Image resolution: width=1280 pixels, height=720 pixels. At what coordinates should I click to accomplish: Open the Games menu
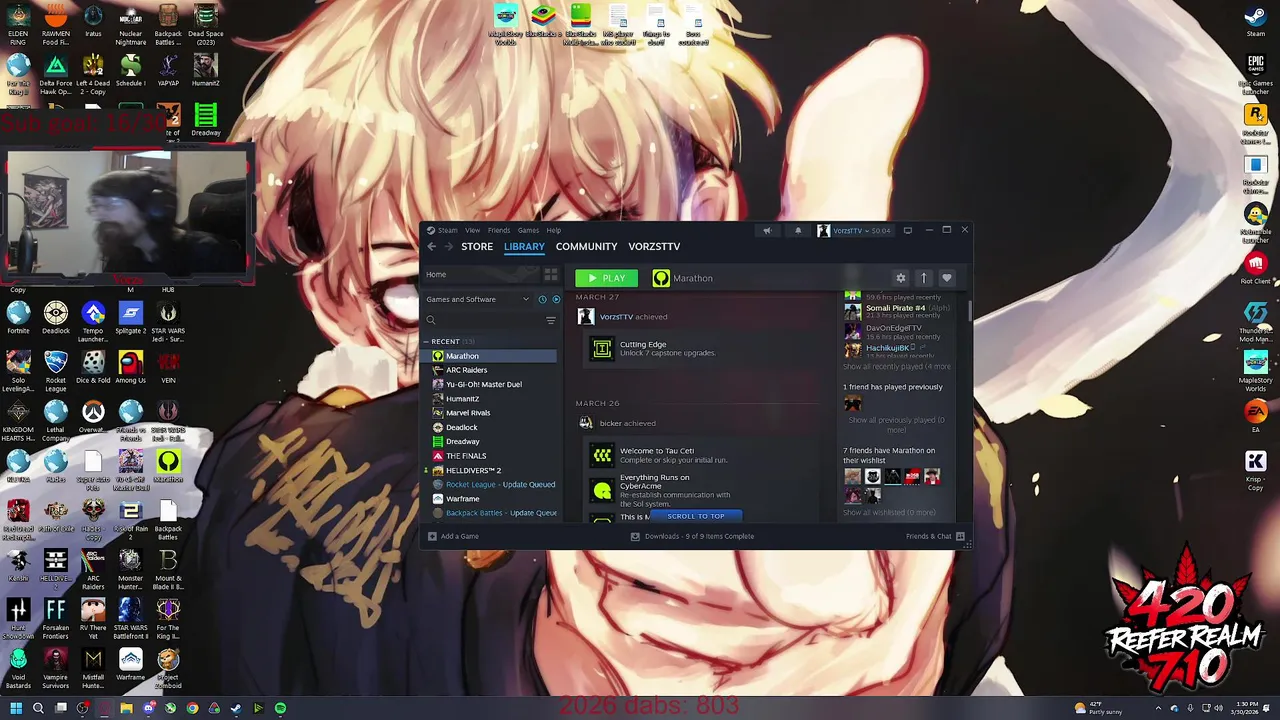[528, 231]
